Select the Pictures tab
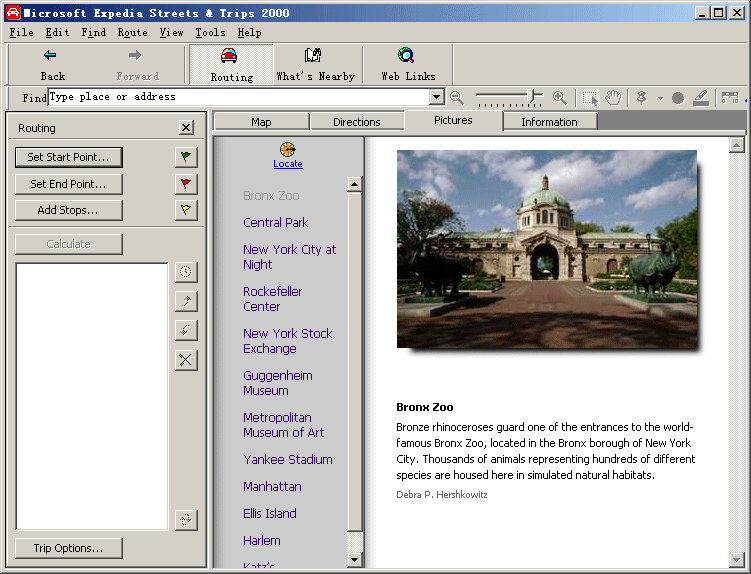751x574 pixels. pyautogui.click(x=453, y=120)
